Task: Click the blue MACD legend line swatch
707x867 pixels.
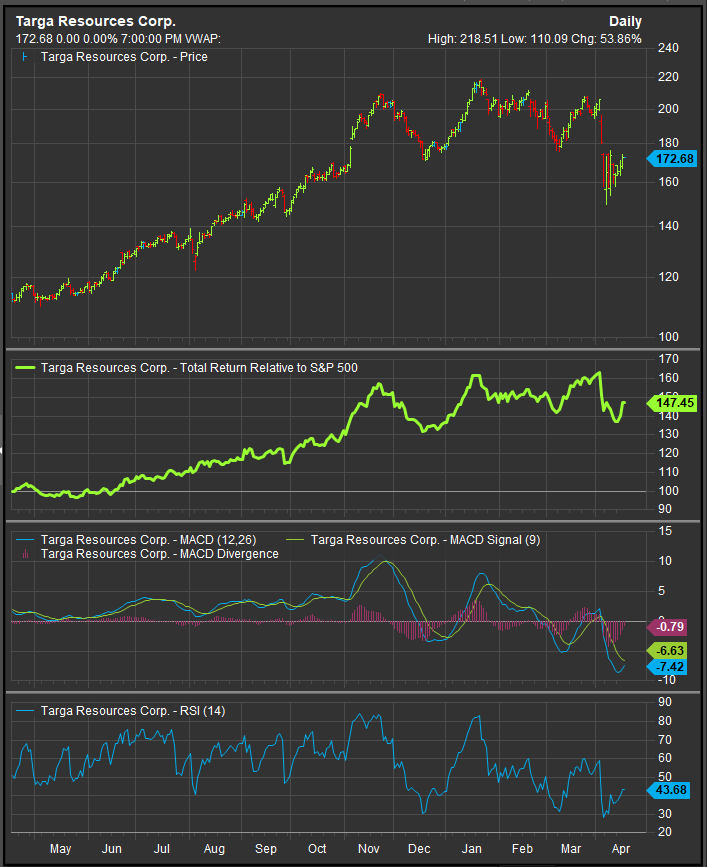Action: (x=25, y=540)
